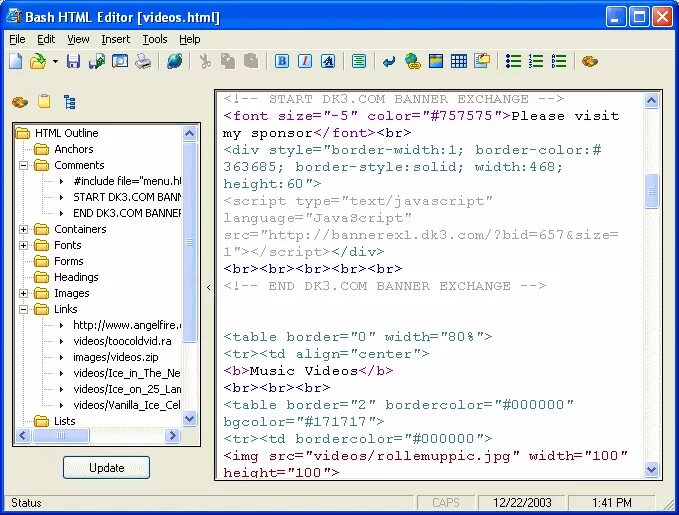This screenshot has width=679, height=515.
Task: Insert a definition list with the third list icon
Action: tap(559, 62)
